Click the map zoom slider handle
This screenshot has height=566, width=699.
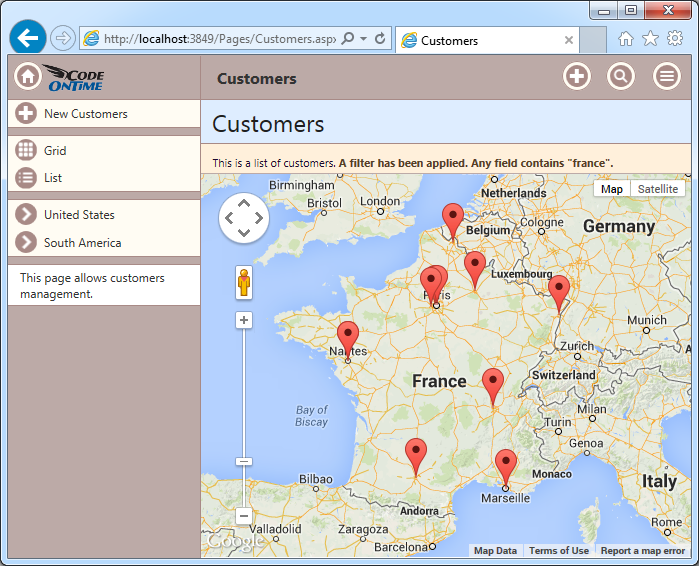coord(244,461)
